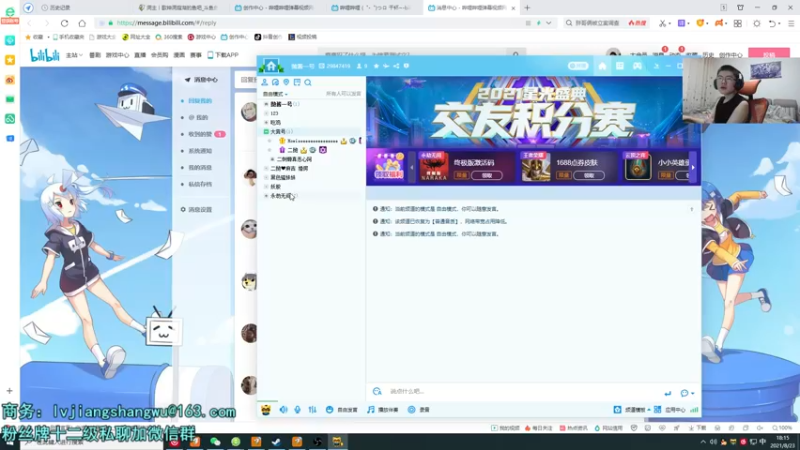Open 'My messages' in bilibili sidebar
Viewport: 800px width, 450px height.
coord(200,168)
